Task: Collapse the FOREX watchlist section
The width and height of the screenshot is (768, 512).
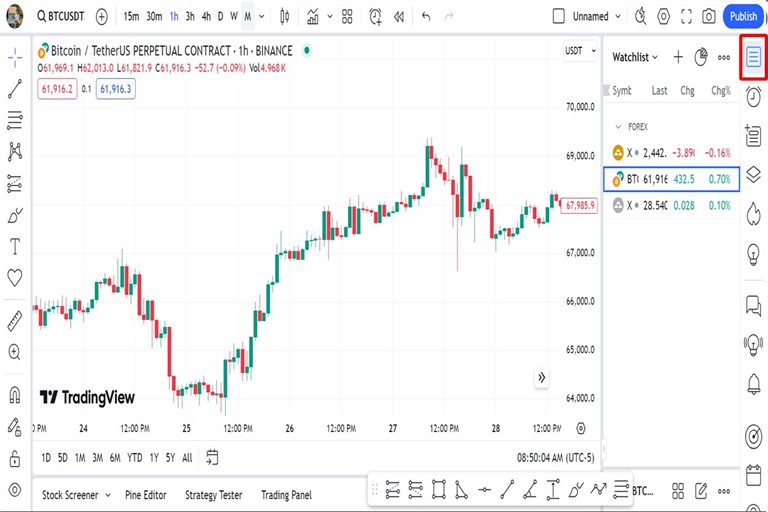Action: pos(618,127)
